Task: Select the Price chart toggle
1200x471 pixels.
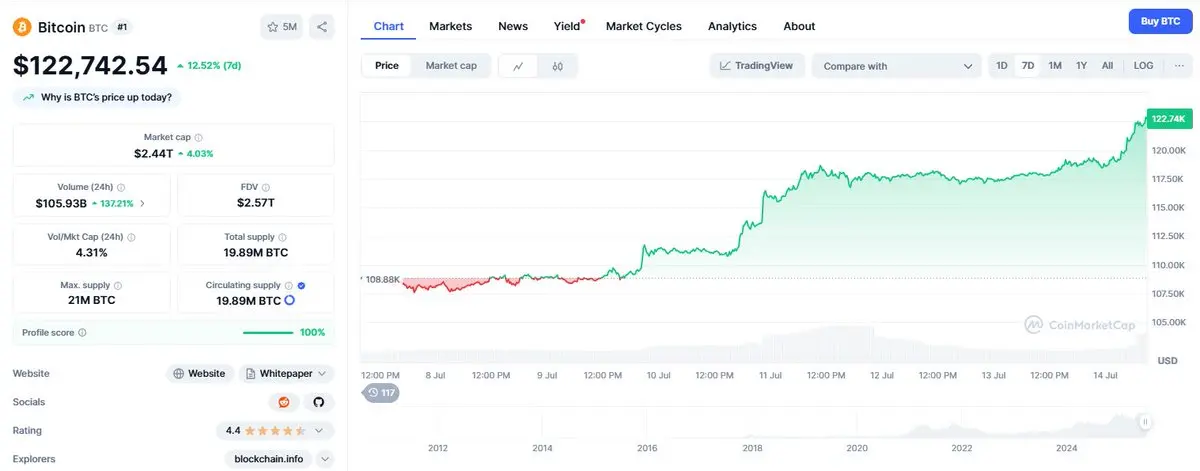Action: [387, 66]
